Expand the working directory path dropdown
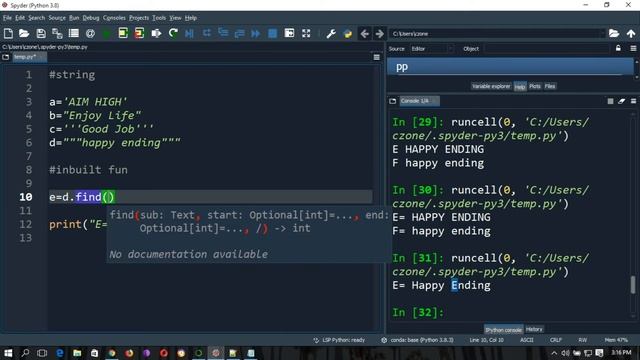640x360 pixels. 602,33
